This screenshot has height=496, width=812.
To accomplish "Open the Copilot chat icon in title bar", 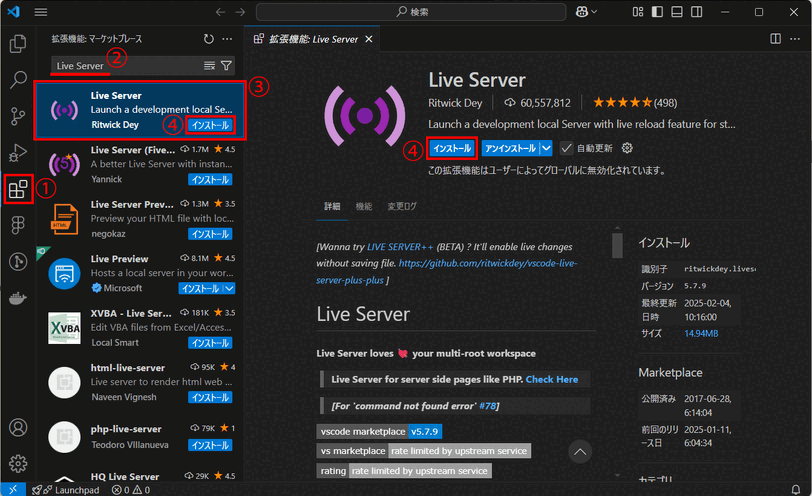I will 582,12.
